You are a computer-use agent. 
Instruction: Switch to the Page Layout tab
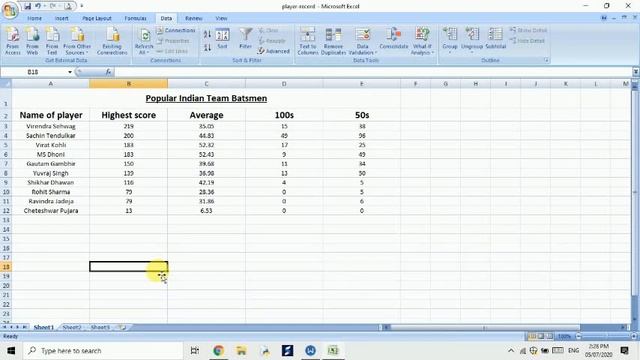pos(97,18)
